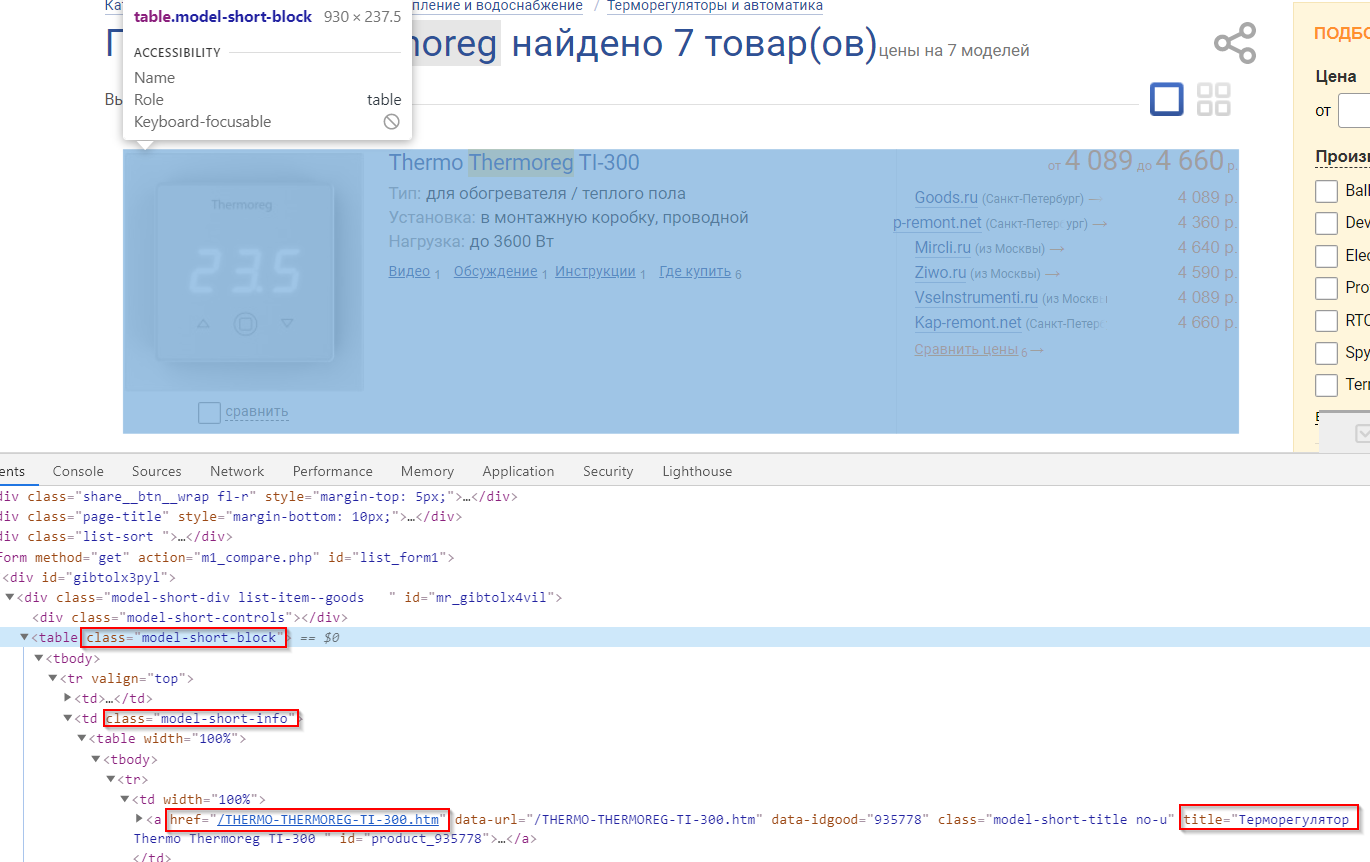Screen dimensions: 1370x862
Task: Check the "Elec" manufacturer filter
Action: pos(1326,255)
